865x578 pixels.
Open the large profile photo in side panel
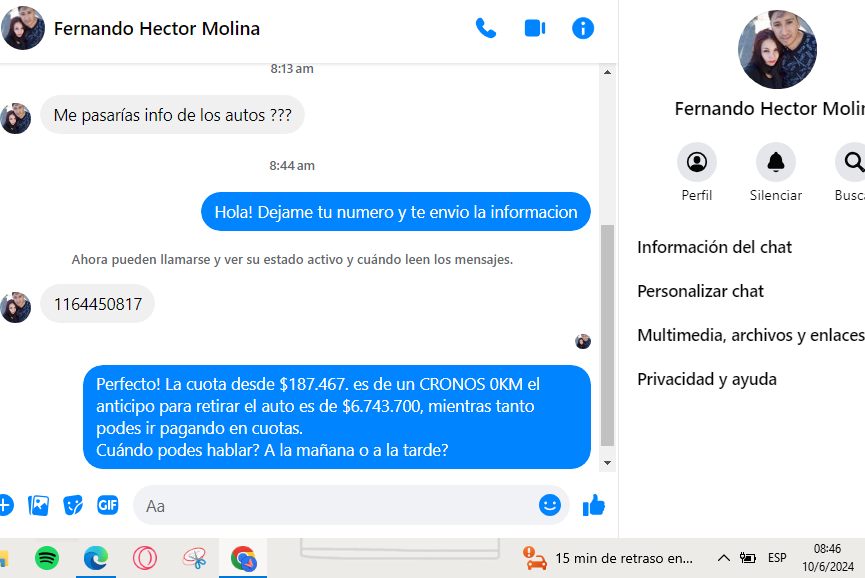pyautogui.click(x=777, y=49)
